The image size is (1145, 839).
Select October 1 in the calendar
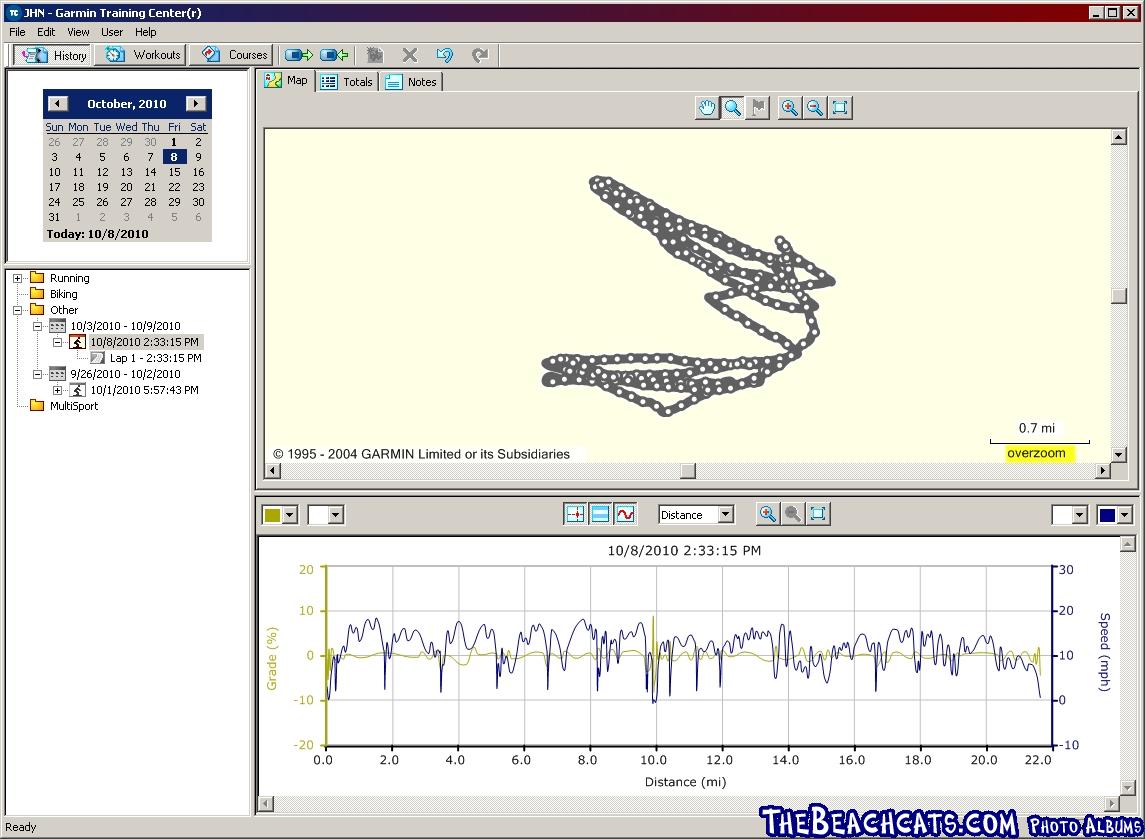[x=174, y=142]
